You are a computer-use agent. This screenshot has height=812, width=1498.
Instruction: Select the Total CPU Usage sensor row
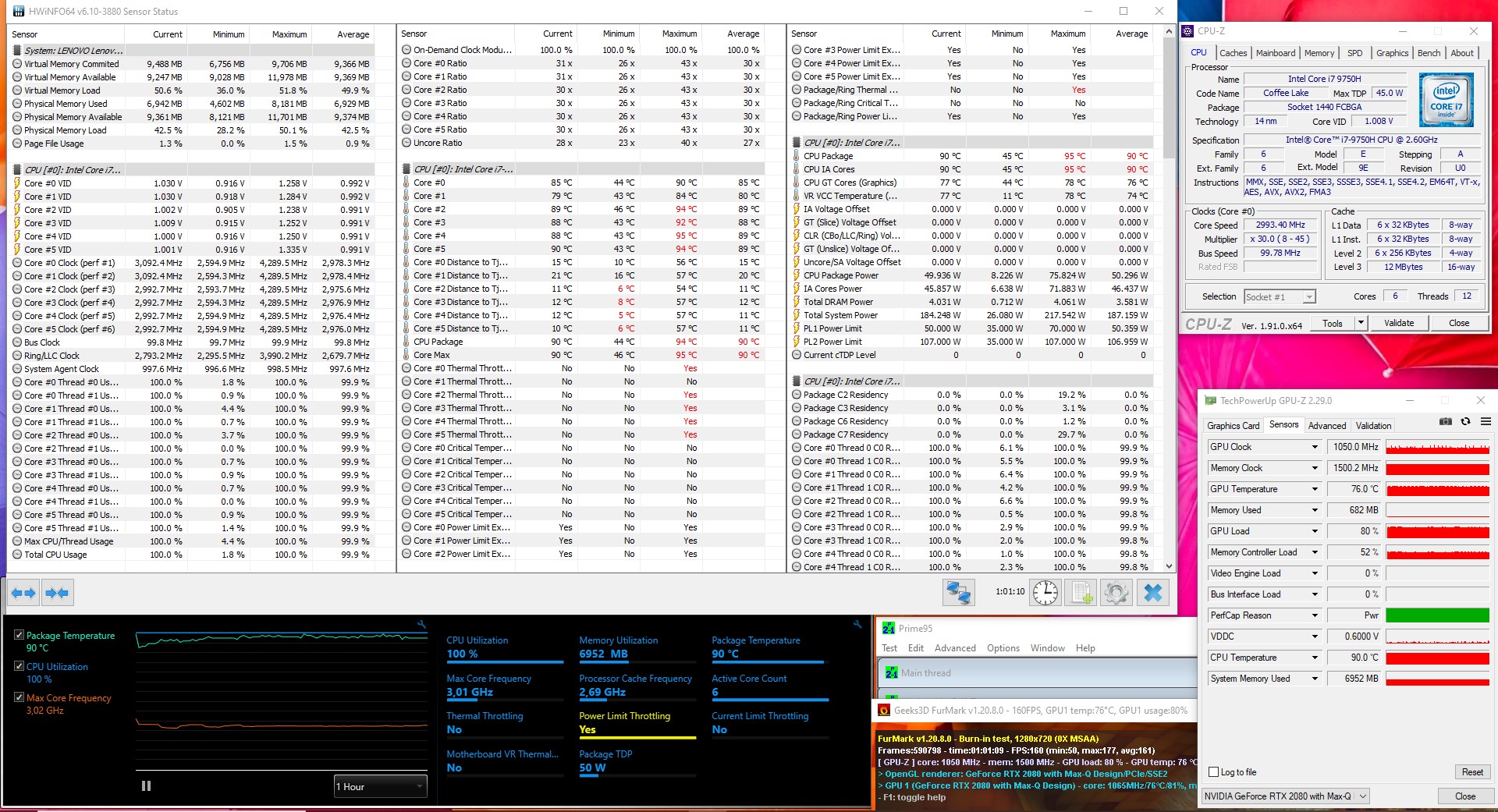[192, 555]
